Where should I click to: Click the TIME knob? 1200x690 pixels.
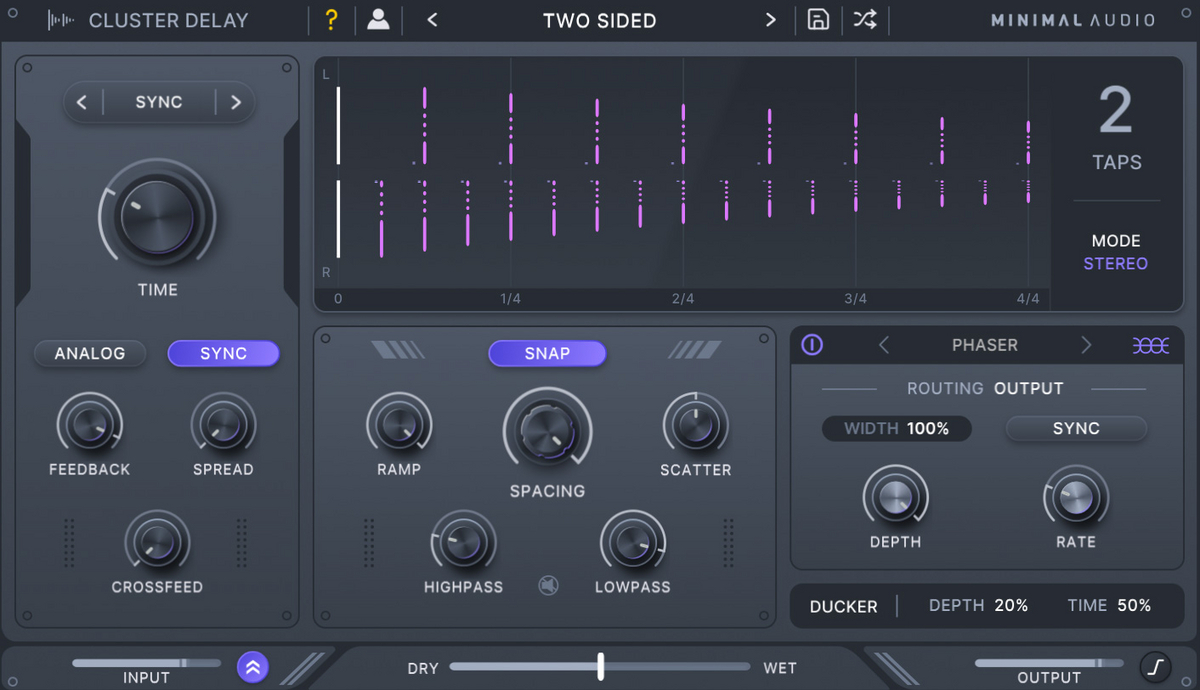point(157,216)
